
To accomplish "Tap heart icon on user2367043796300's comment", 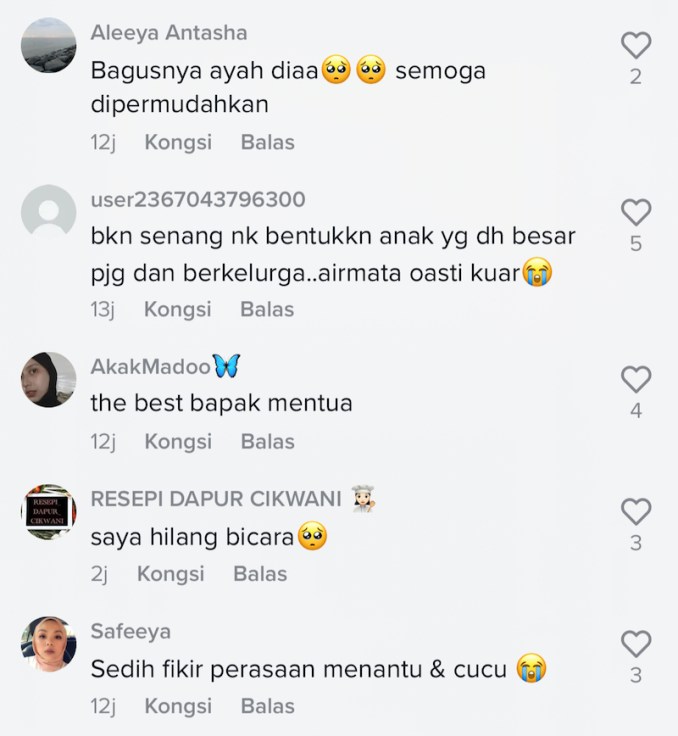I will coord(636,212).
